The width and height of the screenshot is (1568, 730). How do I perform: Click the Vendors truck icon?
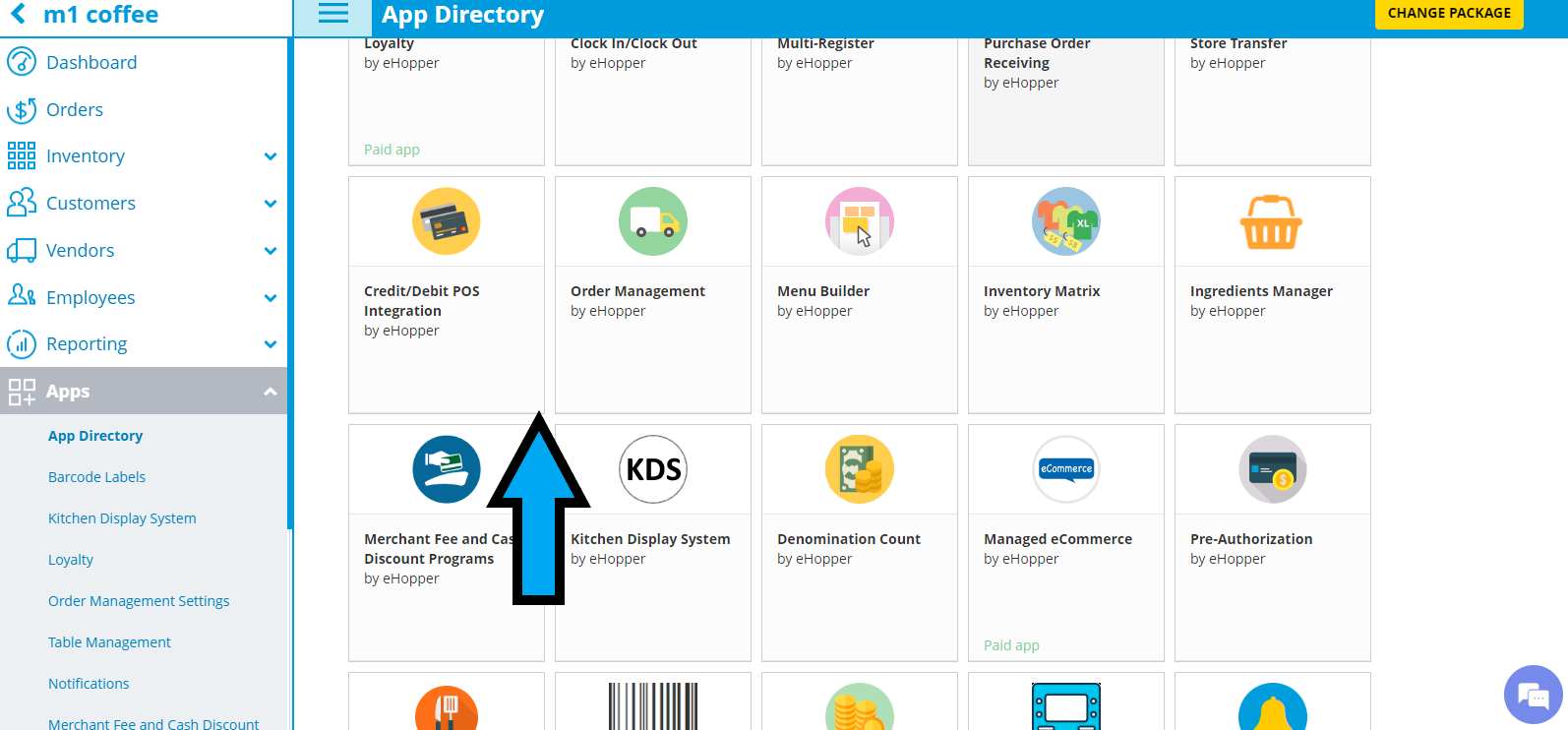(x=22, y=250)
